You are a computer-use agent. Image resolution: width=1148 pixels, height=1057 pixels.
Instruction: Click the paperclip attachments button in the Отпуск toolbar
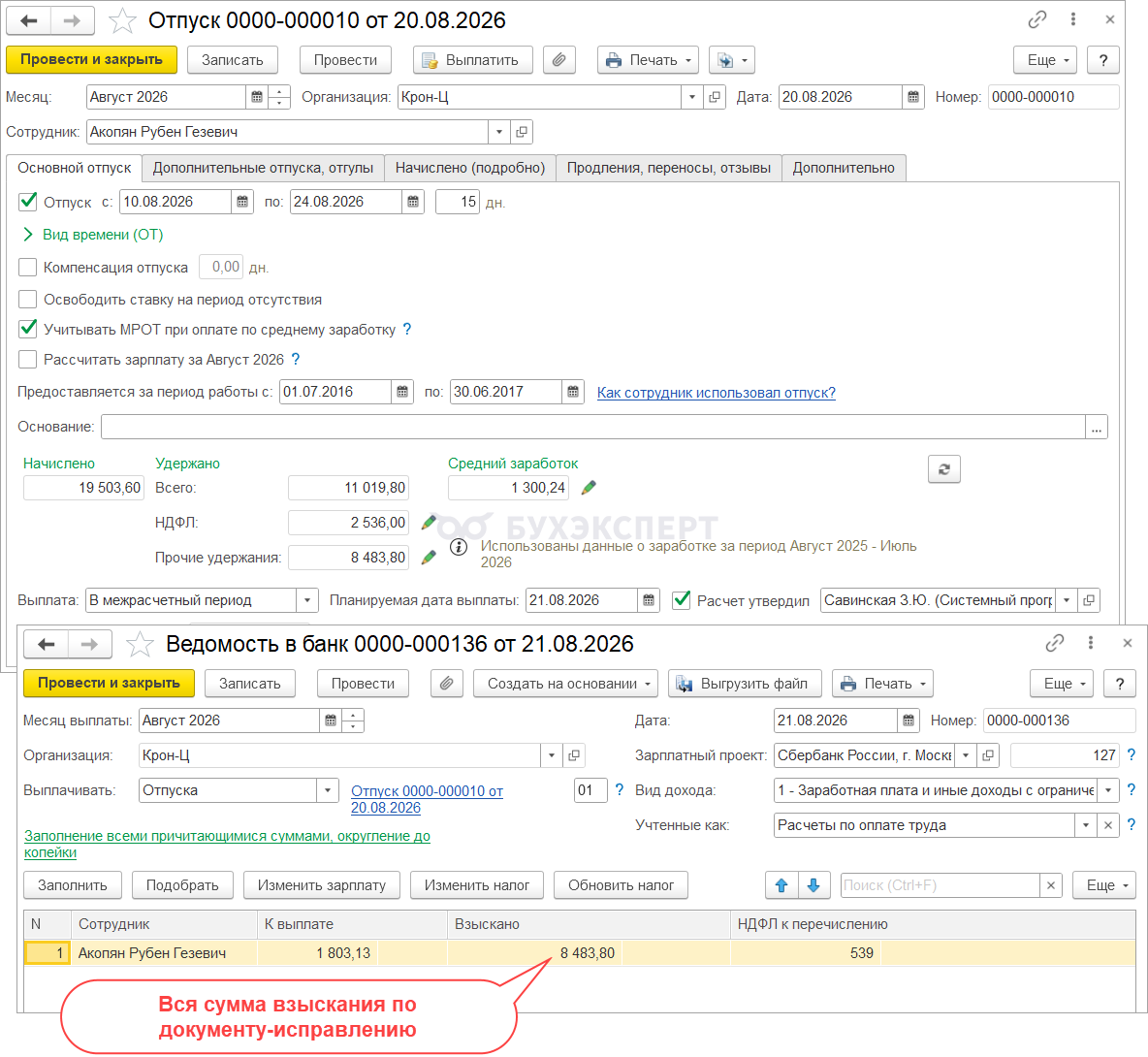[558, 60]
